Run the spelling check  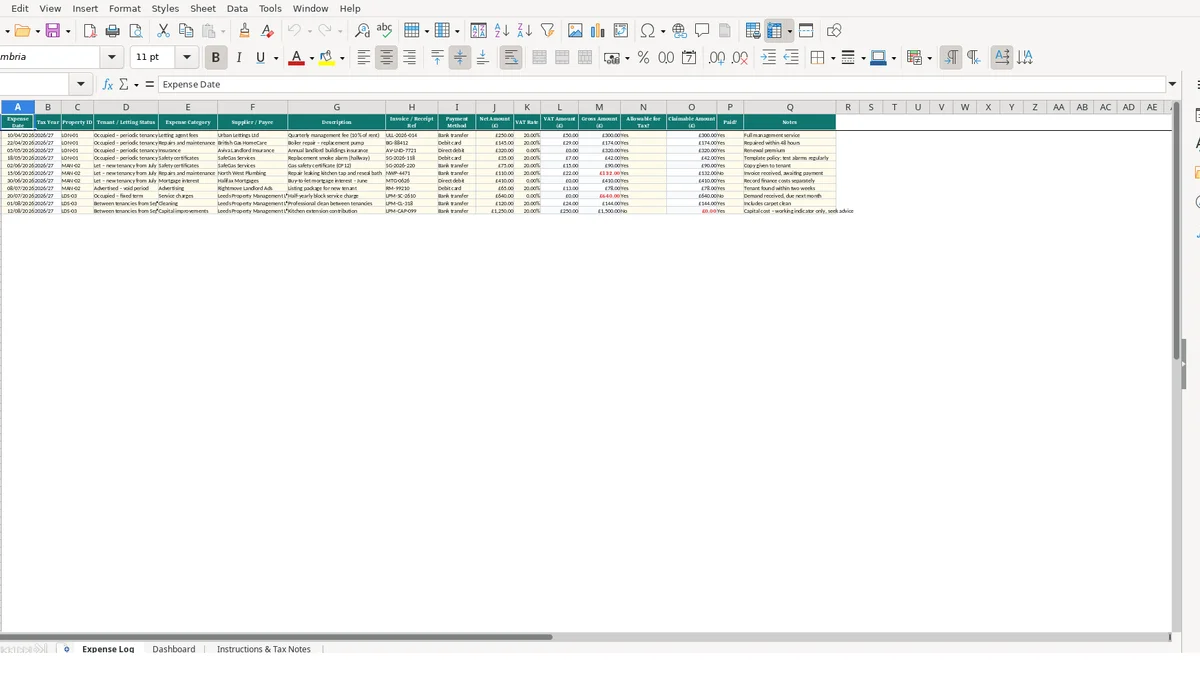pyautogui.click(x=384, y=31)
